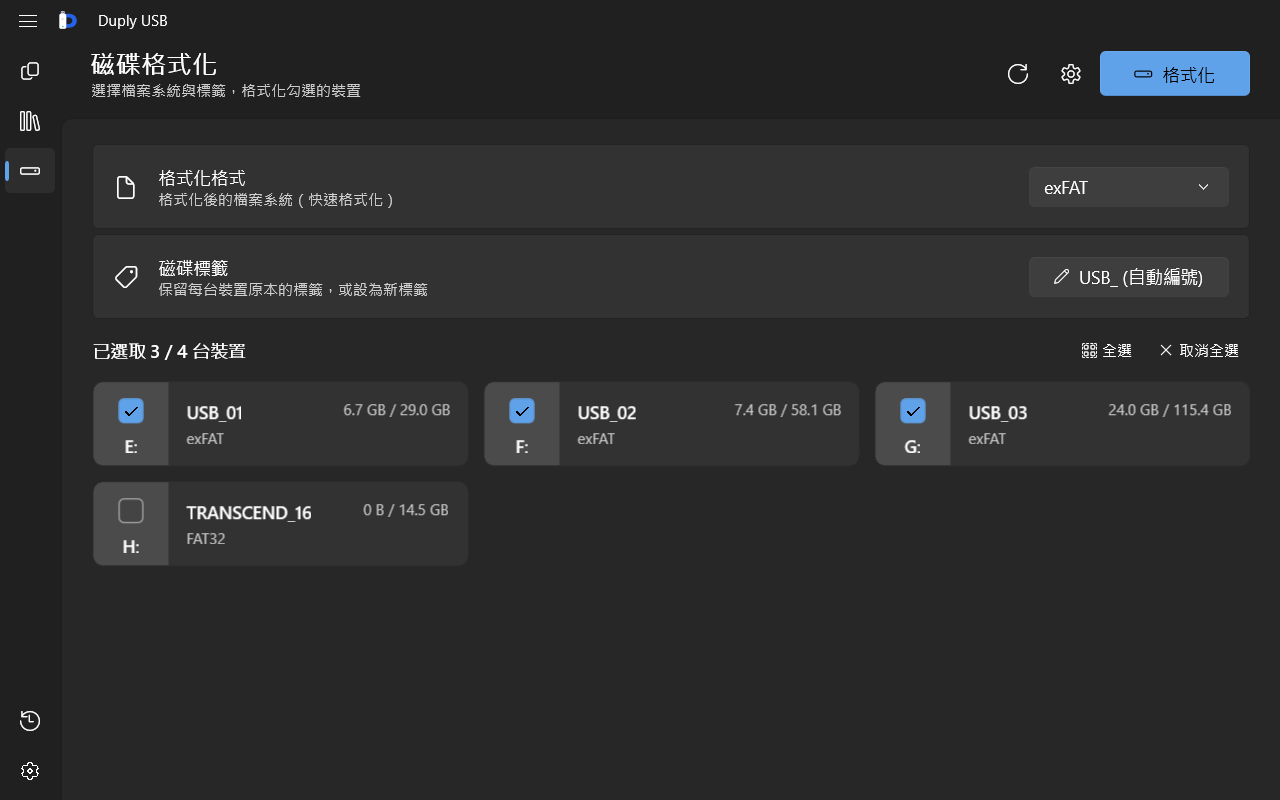The height and width of the screenshot is (800, 1280).
Task: Click the 0 B / 14.5 GB capacity
Action: click(x=406, y=510)
